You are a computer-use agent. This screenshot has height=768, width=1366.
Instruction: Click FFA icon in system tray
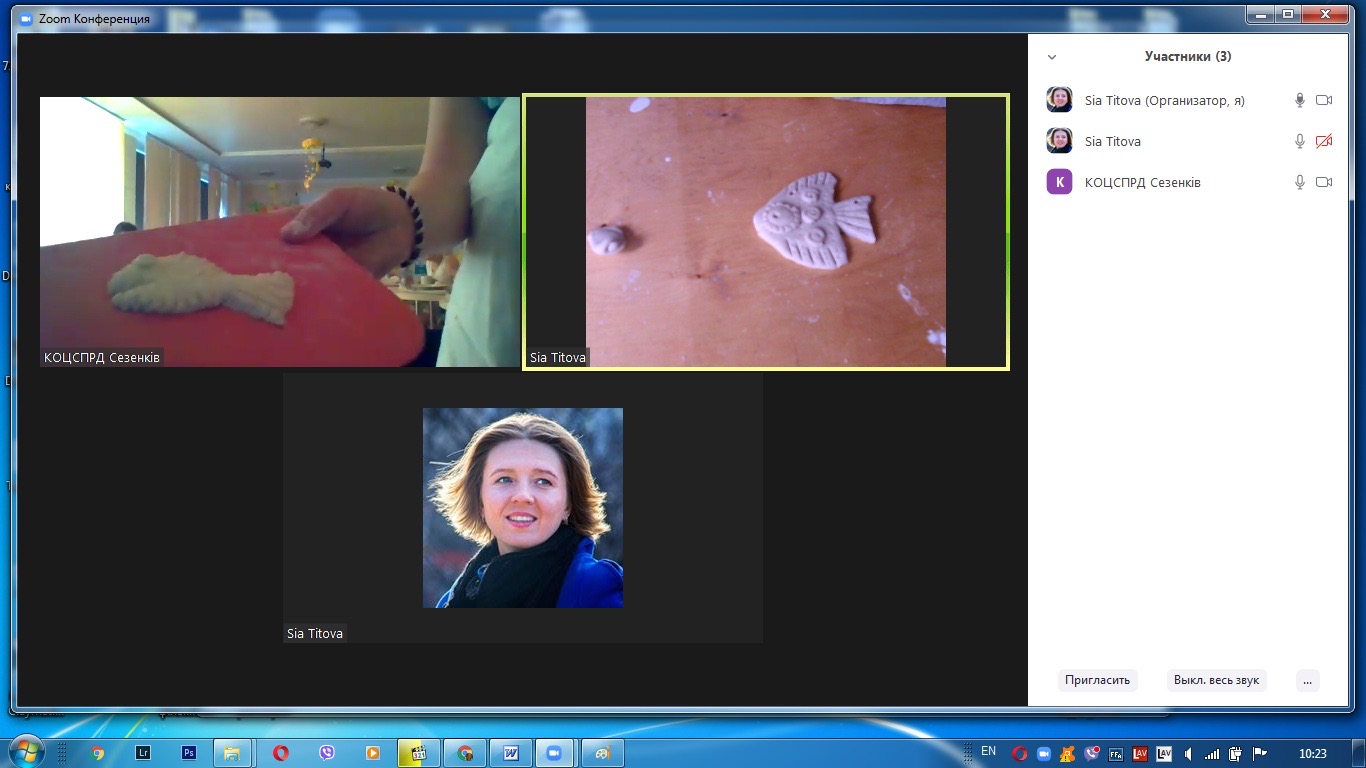click(1116, 754)
